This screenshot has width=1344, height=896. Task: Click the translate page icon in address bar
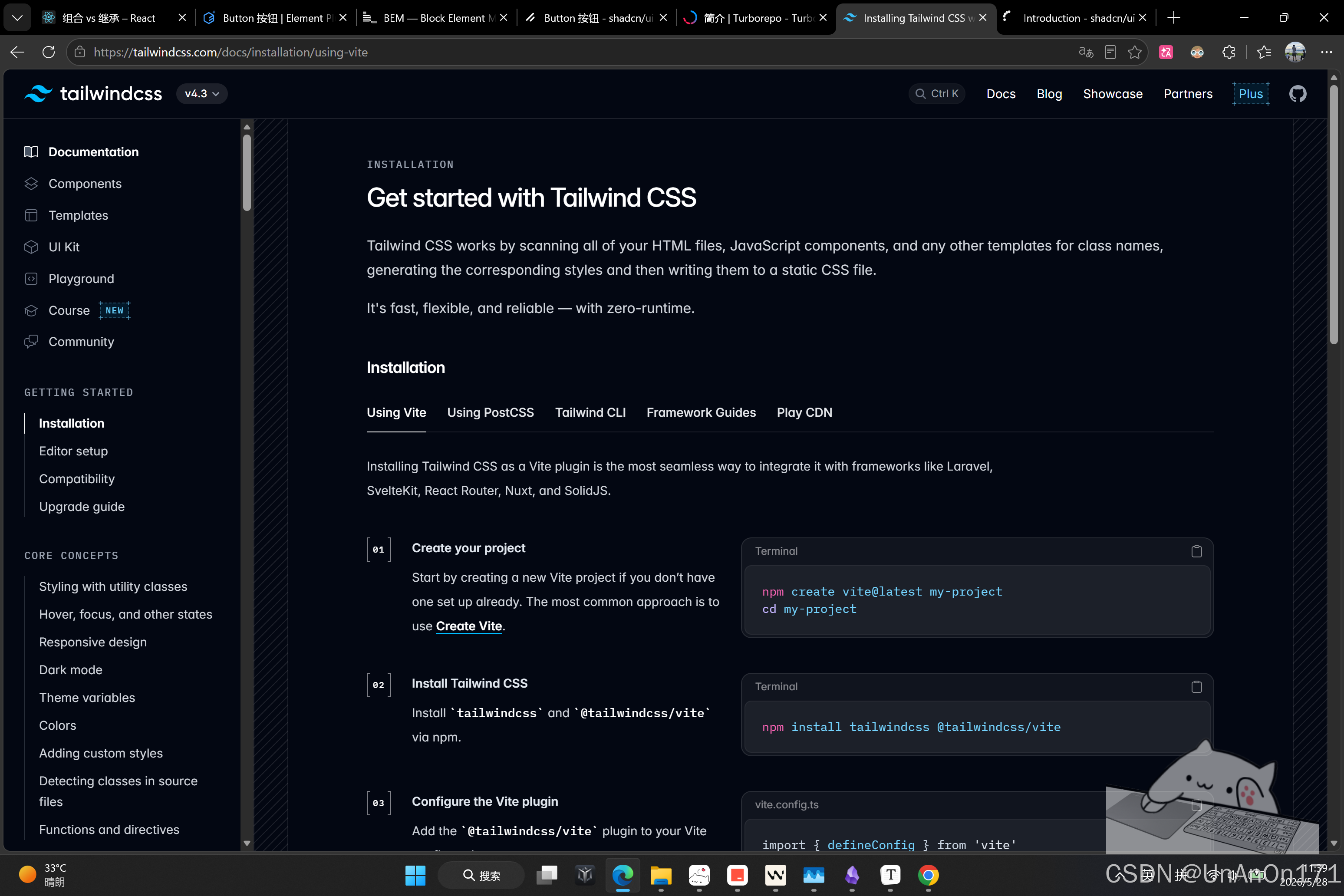pyautogui.click(x=1085, y=52)
